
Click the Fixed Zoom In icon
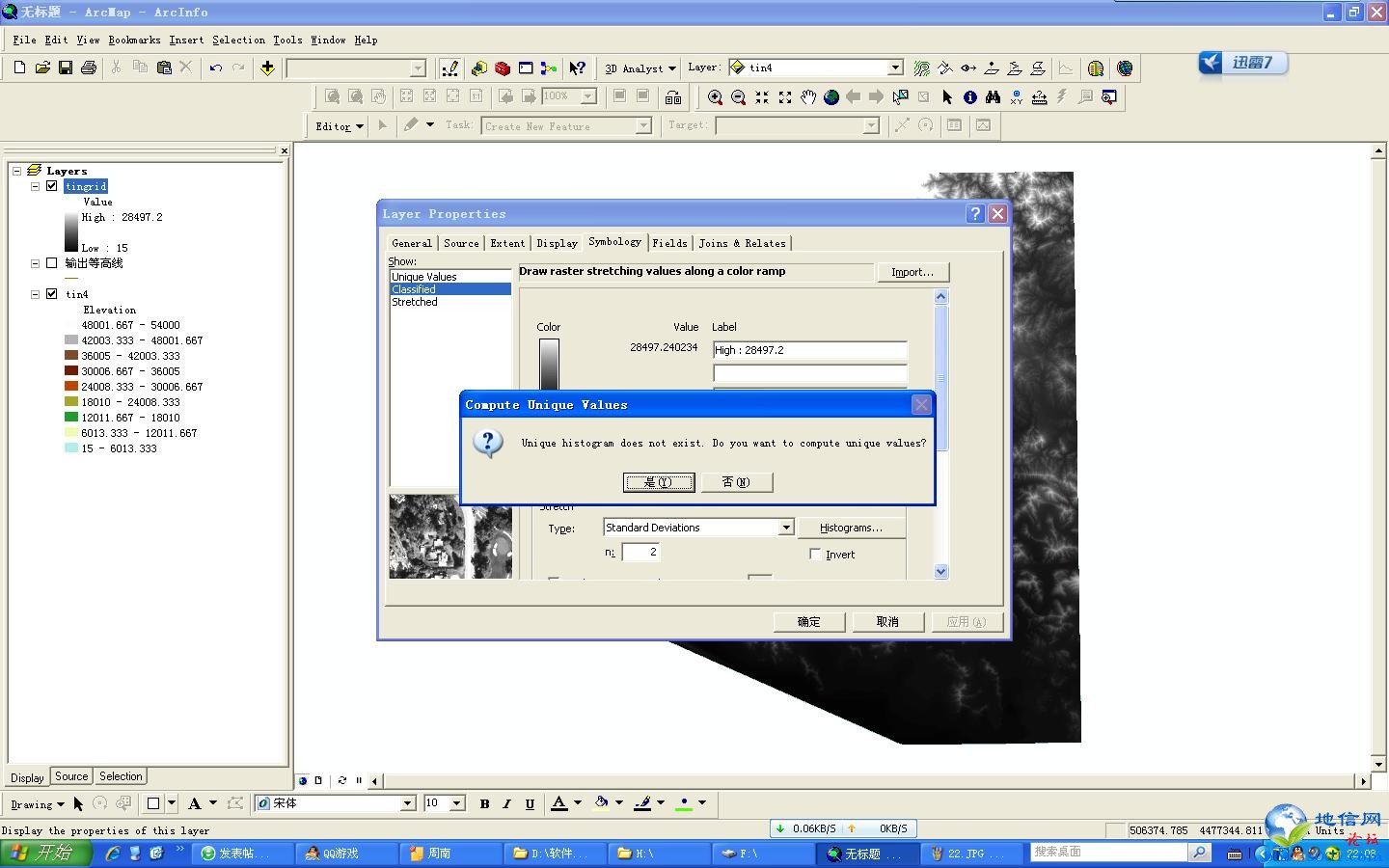pyautogui.click(x=761, y=97)
